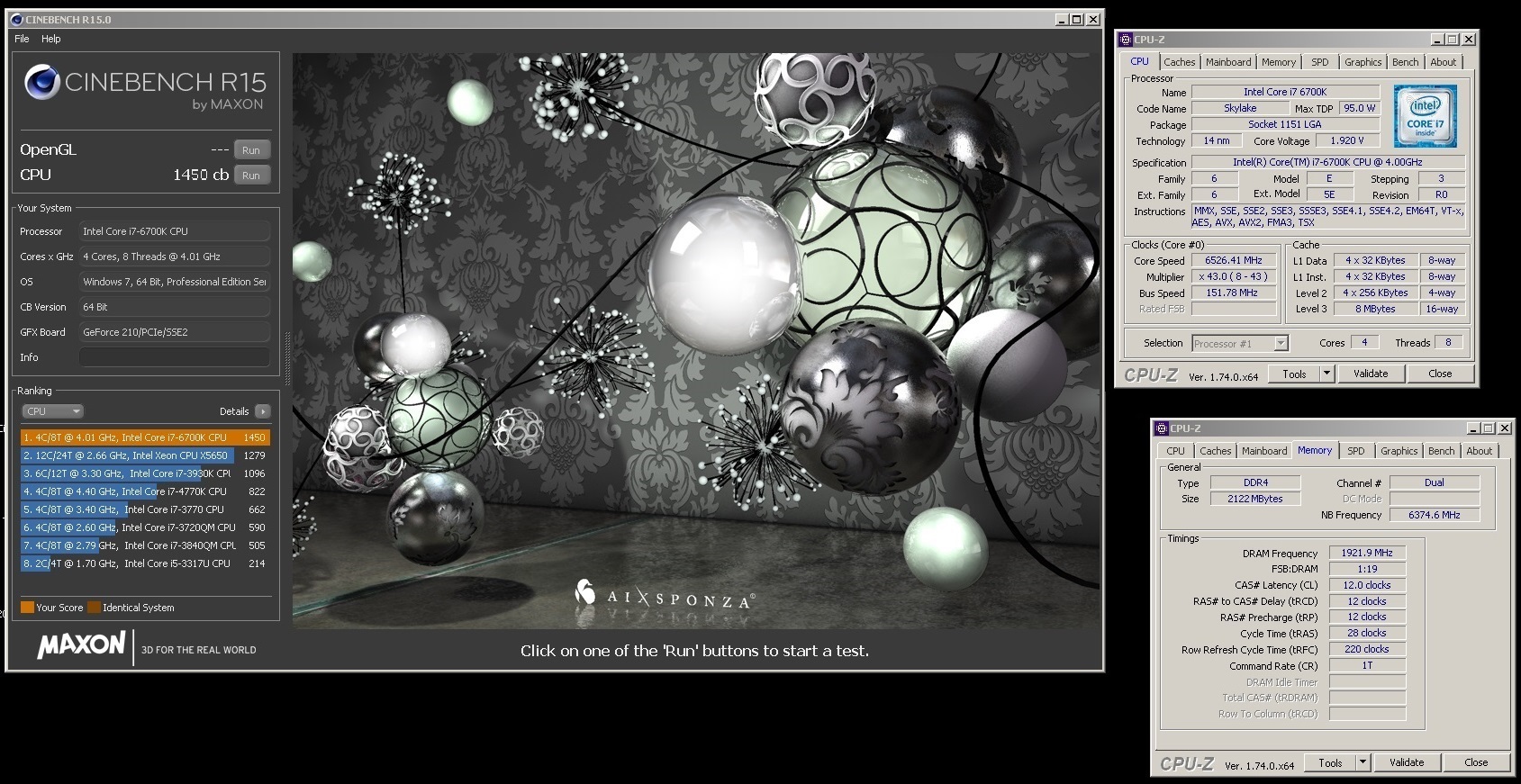Select SPD tab in upper CPU-Z window
The width and height of the screenshot is (1521, 784).
[1319, 62]
